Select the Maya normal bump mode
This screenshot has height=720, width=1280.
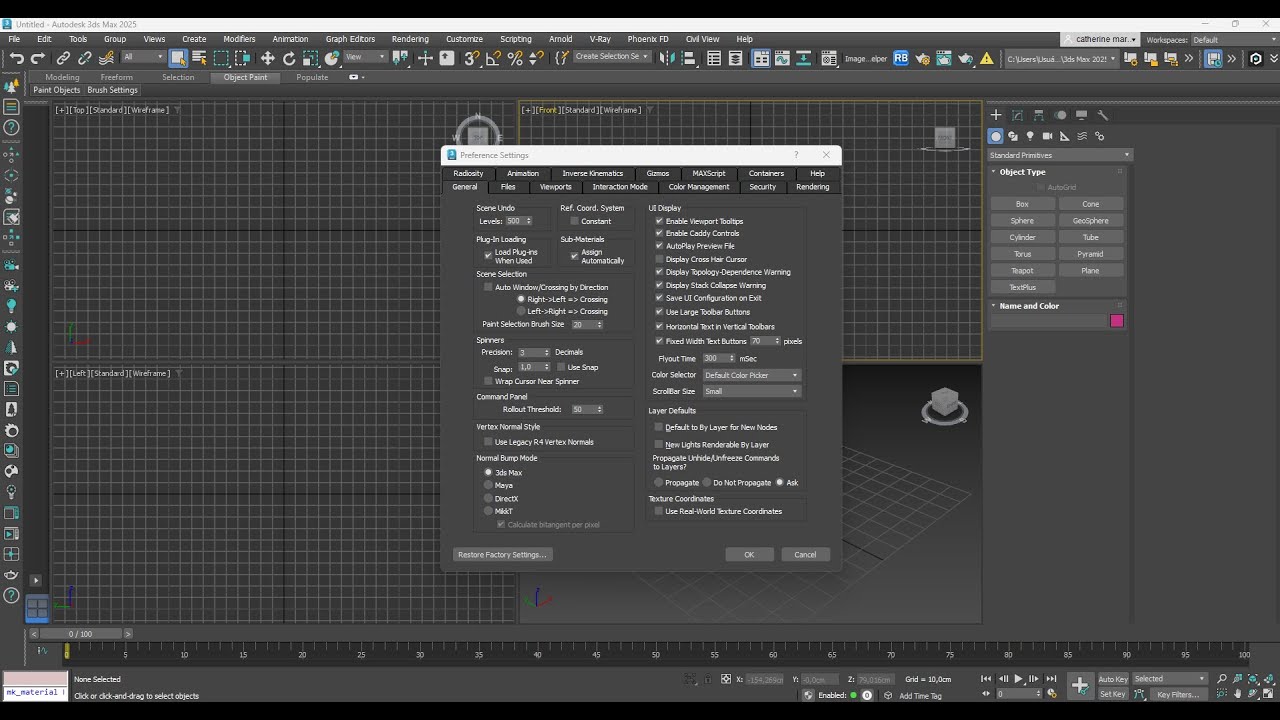489,485
